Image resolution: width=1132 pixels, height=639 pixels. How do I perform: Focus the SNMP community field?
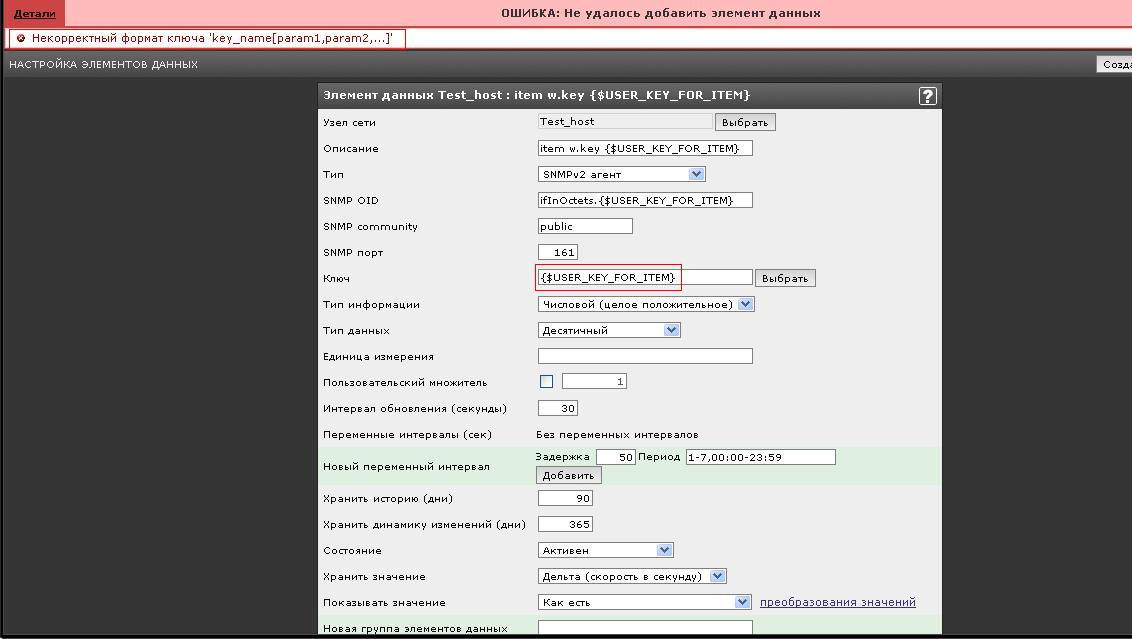coord(585,226)
